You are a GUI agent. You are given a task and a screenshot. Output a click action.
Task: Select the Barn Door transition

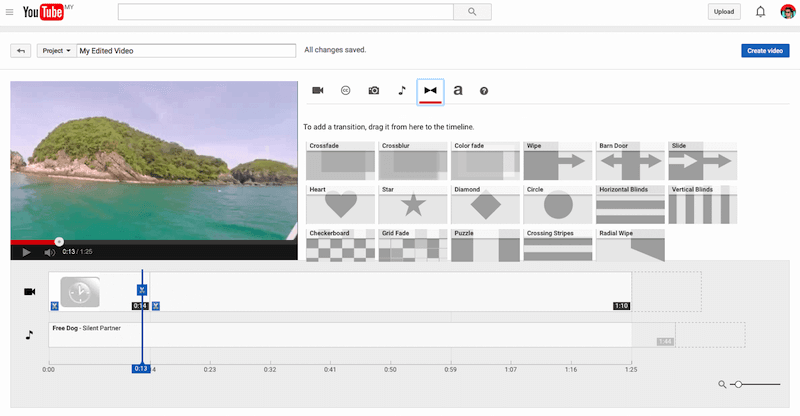[x=630, y=161]
